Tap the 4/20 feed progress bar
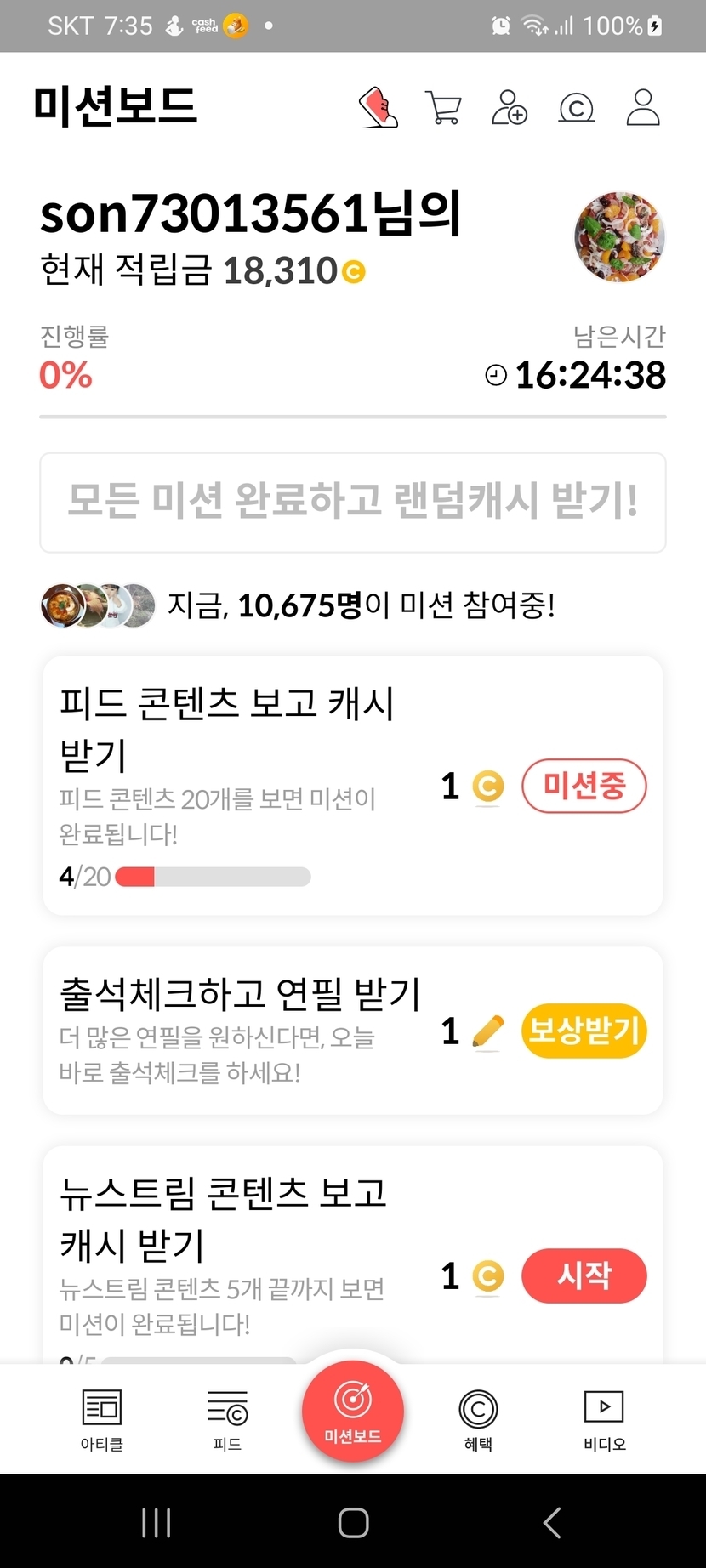Image resolution: width=706 pixels, height=1568 pixels. [x=213, y=877]
